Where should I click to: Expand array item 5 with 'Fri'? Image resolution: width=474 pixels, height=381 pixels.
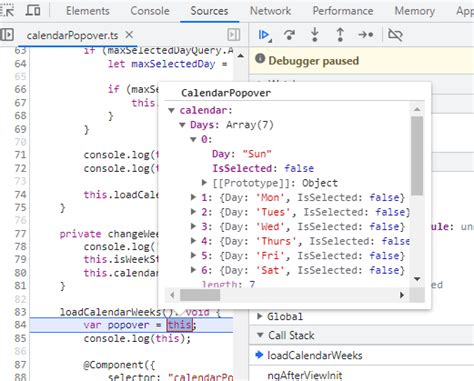click(193, 255)
